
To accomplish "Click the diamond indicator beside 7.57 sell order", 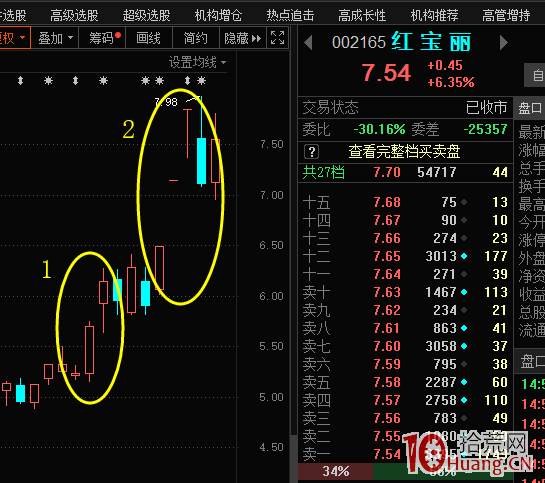I will pos(464,400).
